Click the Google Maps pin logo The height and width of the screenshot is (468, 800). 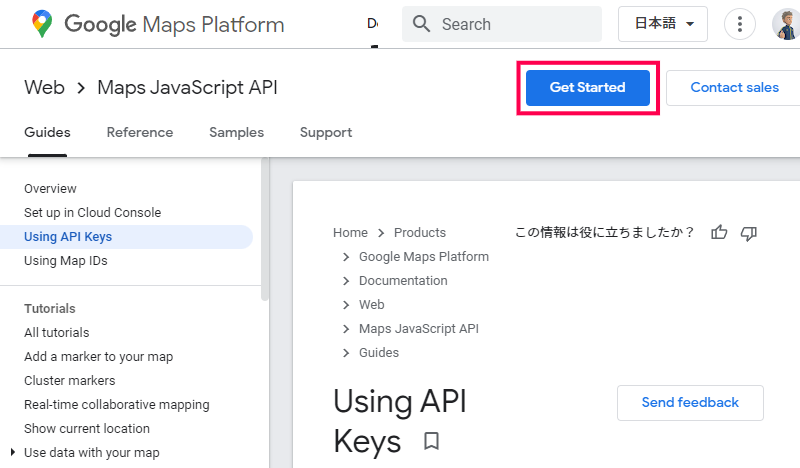coord(42,23)
